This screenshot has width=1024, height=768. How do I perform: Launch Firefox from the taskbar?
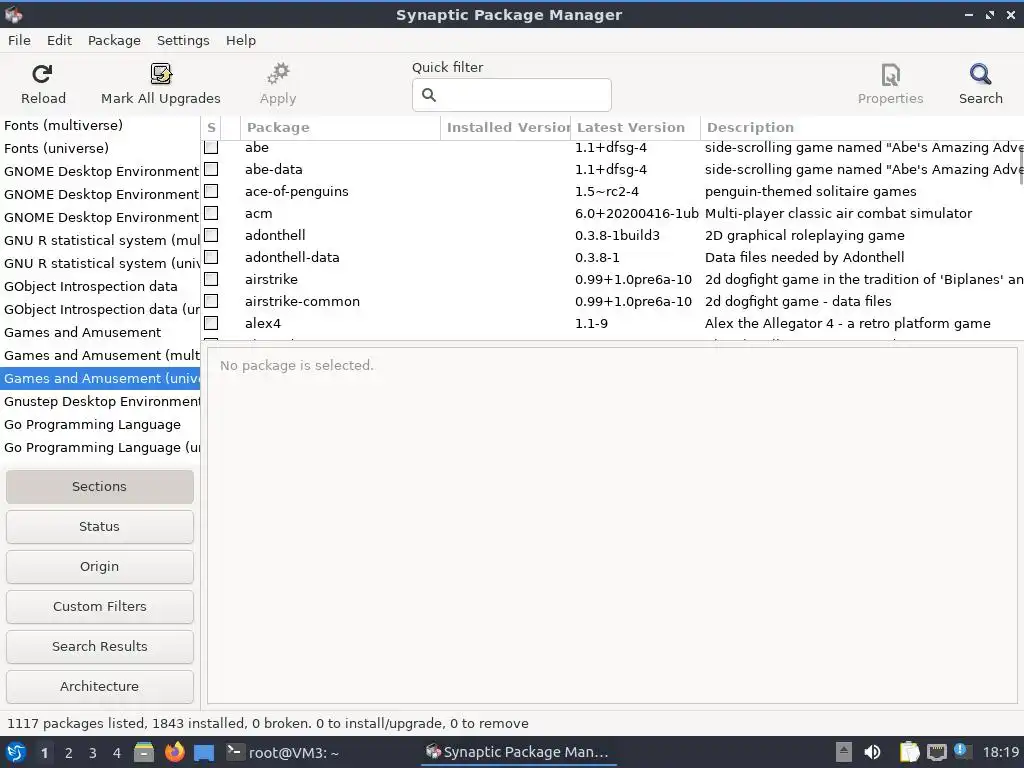pos(174,752)
